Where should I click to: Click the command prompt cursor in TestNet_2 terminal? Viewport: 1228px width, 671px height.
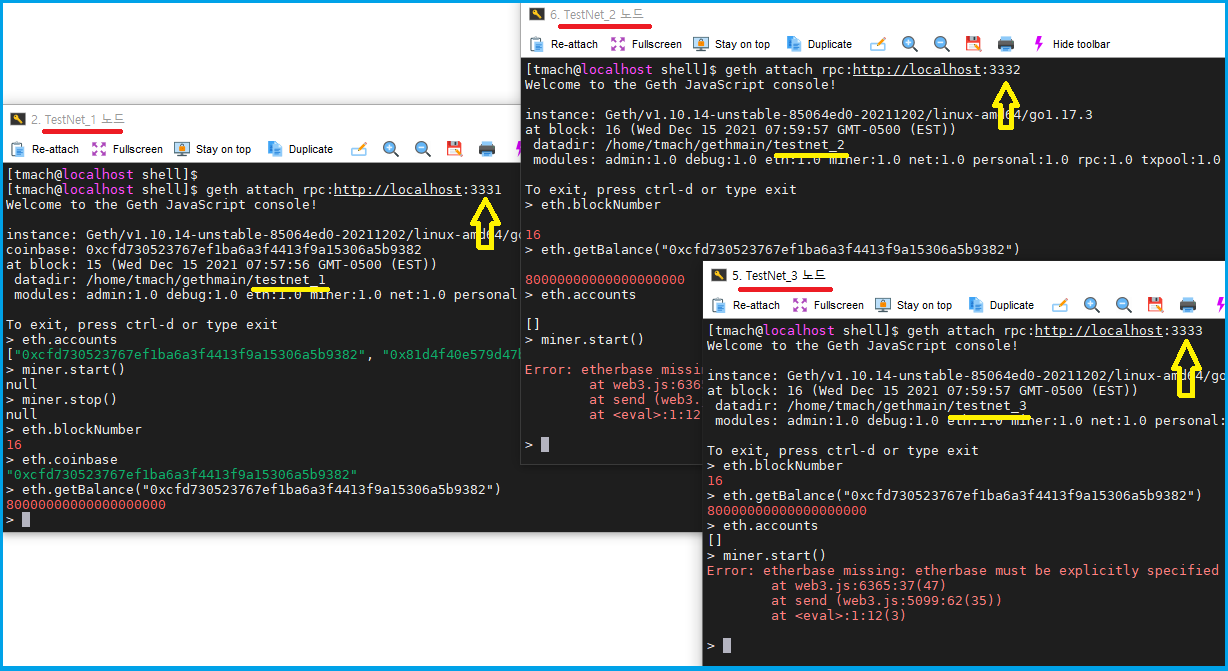tap(545, 444)
